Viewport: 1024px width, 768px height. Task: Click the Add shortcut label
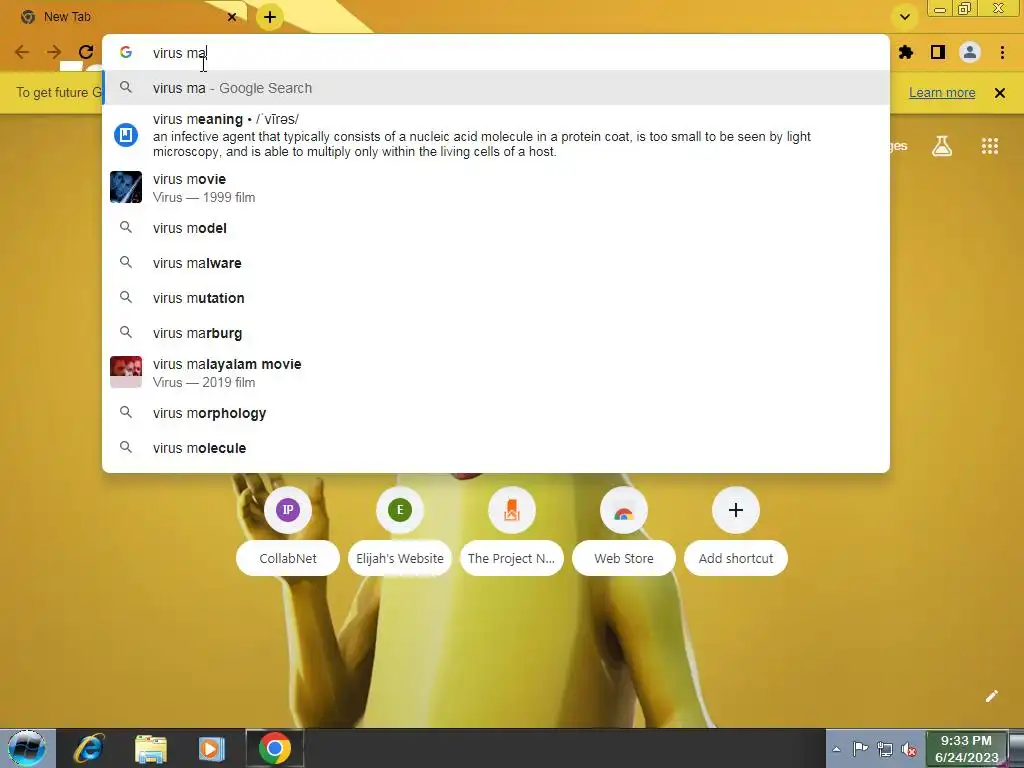pos(736,558)
